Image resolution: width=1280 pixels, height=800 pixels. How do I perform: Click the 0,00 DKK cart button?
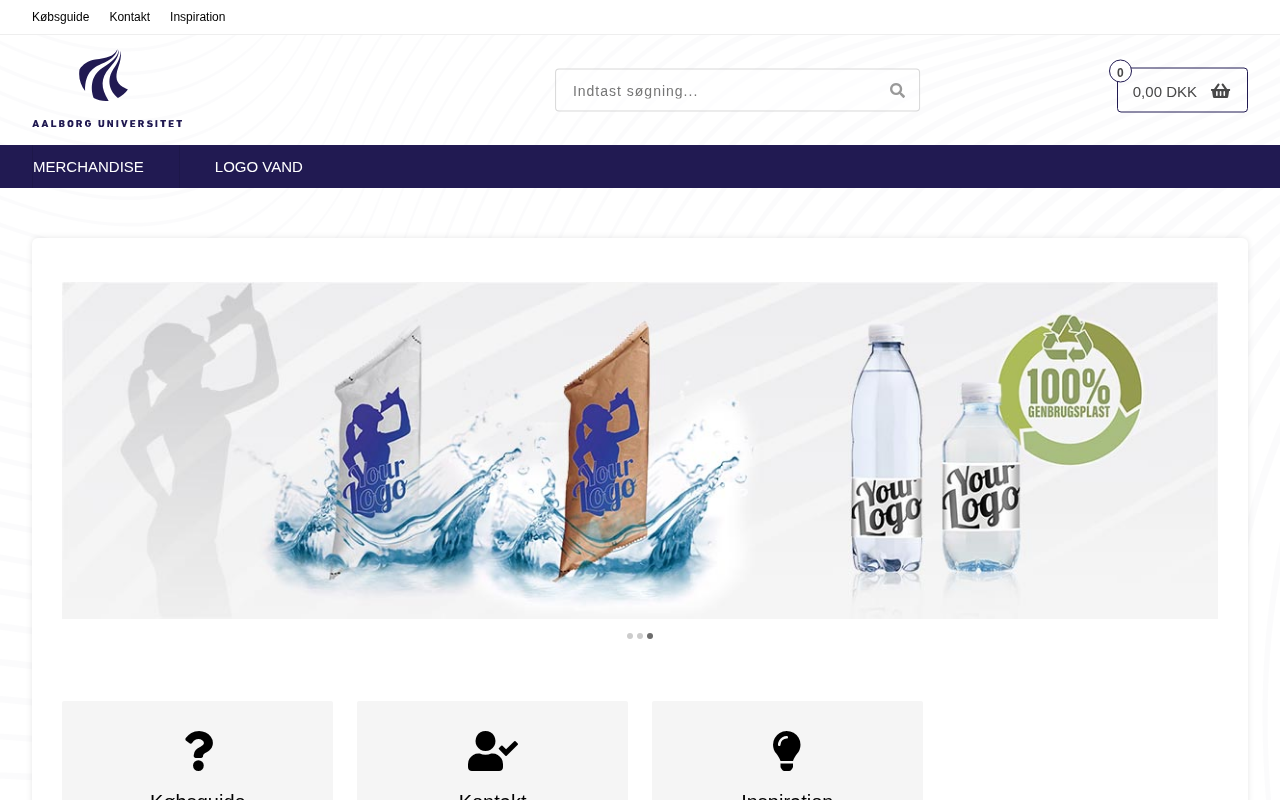coord(1182,90)
